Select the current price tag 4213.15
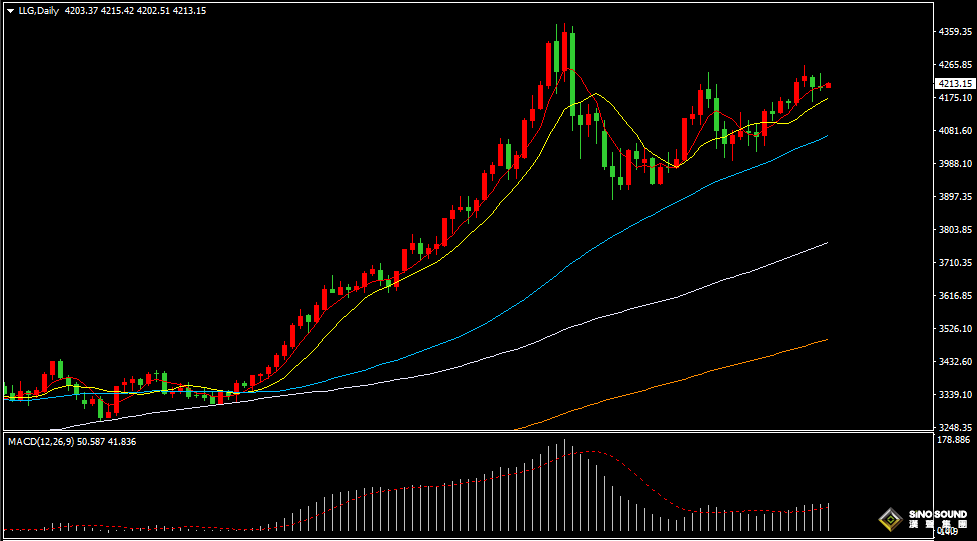Screen dimensions: 977x541 (x=954, y=84)
